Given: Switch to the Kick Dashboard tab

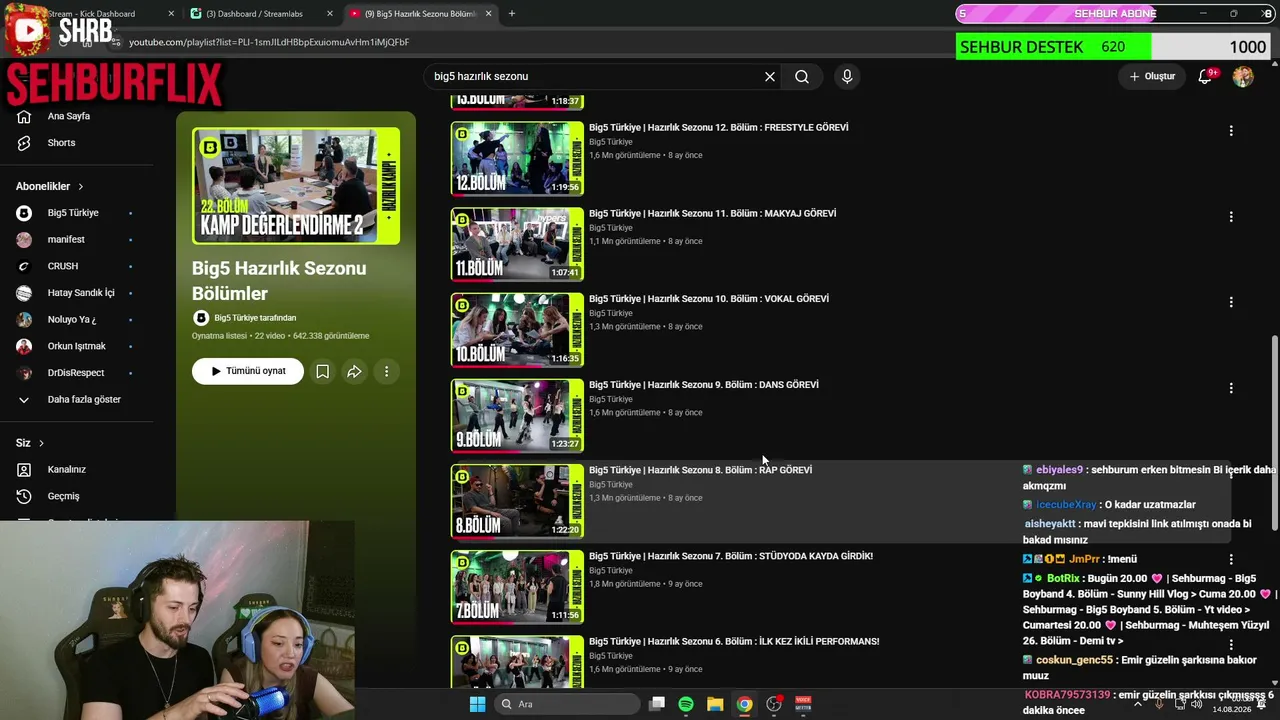Looking at the screenshot, I should click(x=92, y=14).
